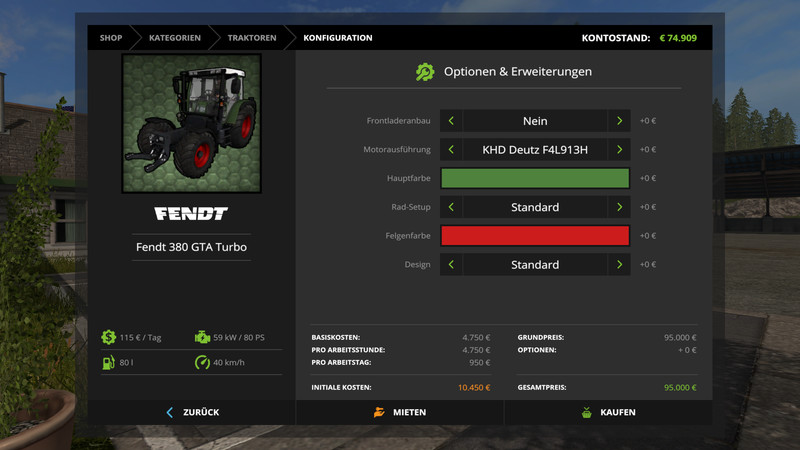Open the green Hauptfarbe color swatch

[x=535, y=178]
